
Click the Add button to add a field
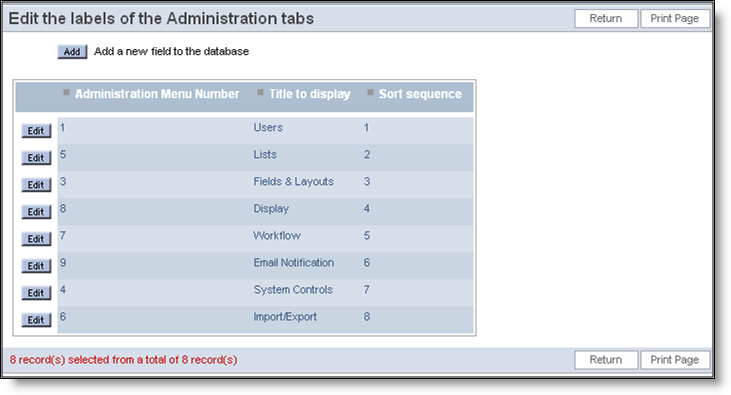point(72,52)
